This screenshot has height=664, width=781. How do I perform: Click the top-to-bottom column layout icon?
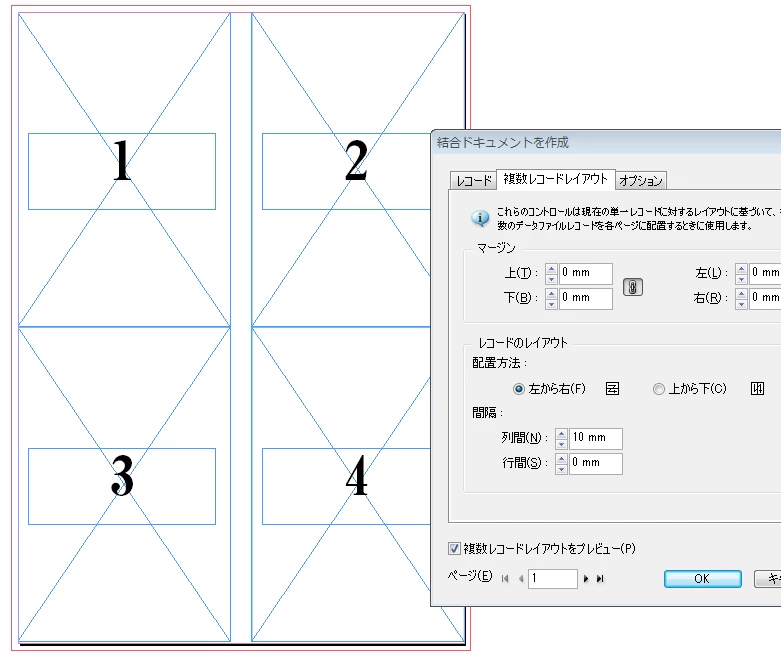757,389
